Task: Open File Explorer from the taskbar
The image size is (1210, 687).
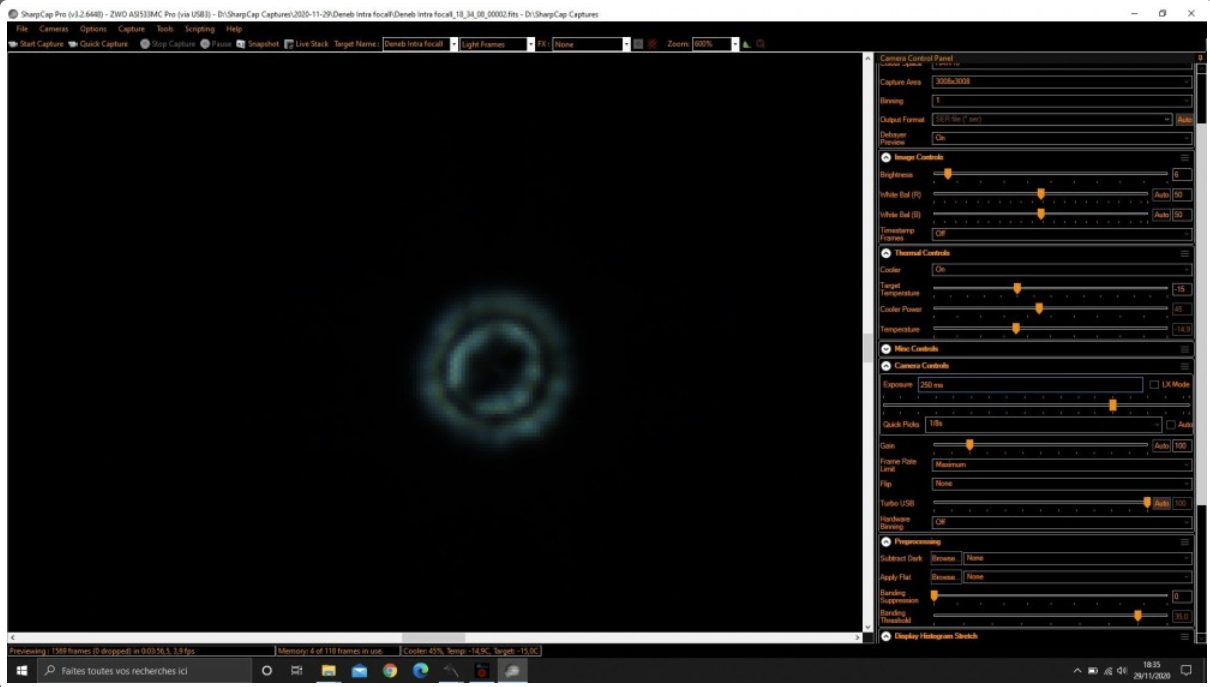Action: point(328,671)
